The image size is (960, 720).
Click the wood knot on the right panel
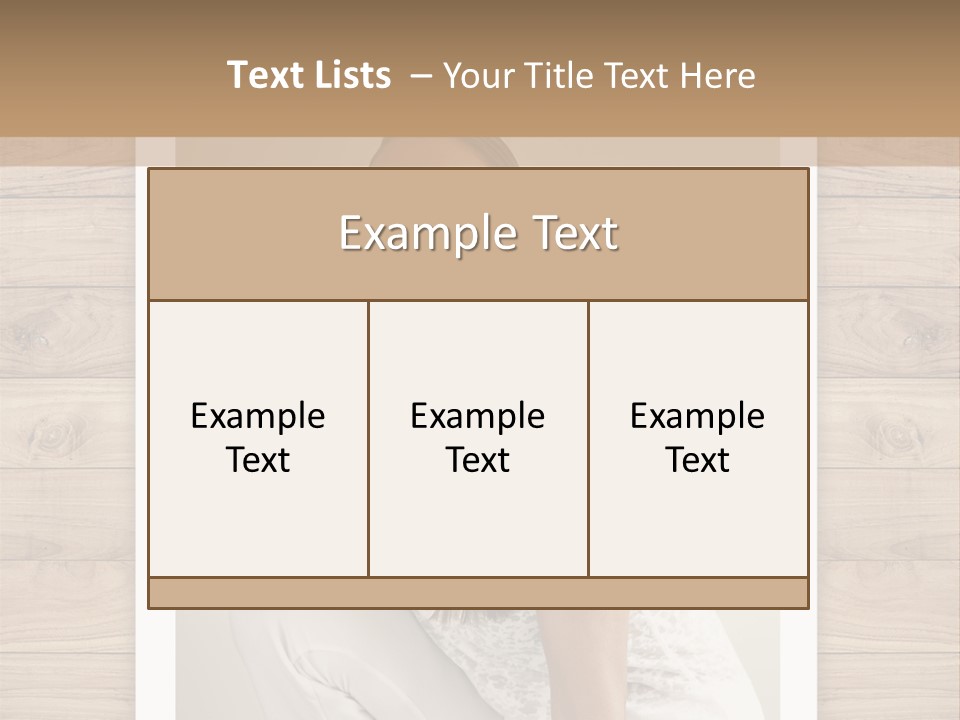[x=895, y=436]
